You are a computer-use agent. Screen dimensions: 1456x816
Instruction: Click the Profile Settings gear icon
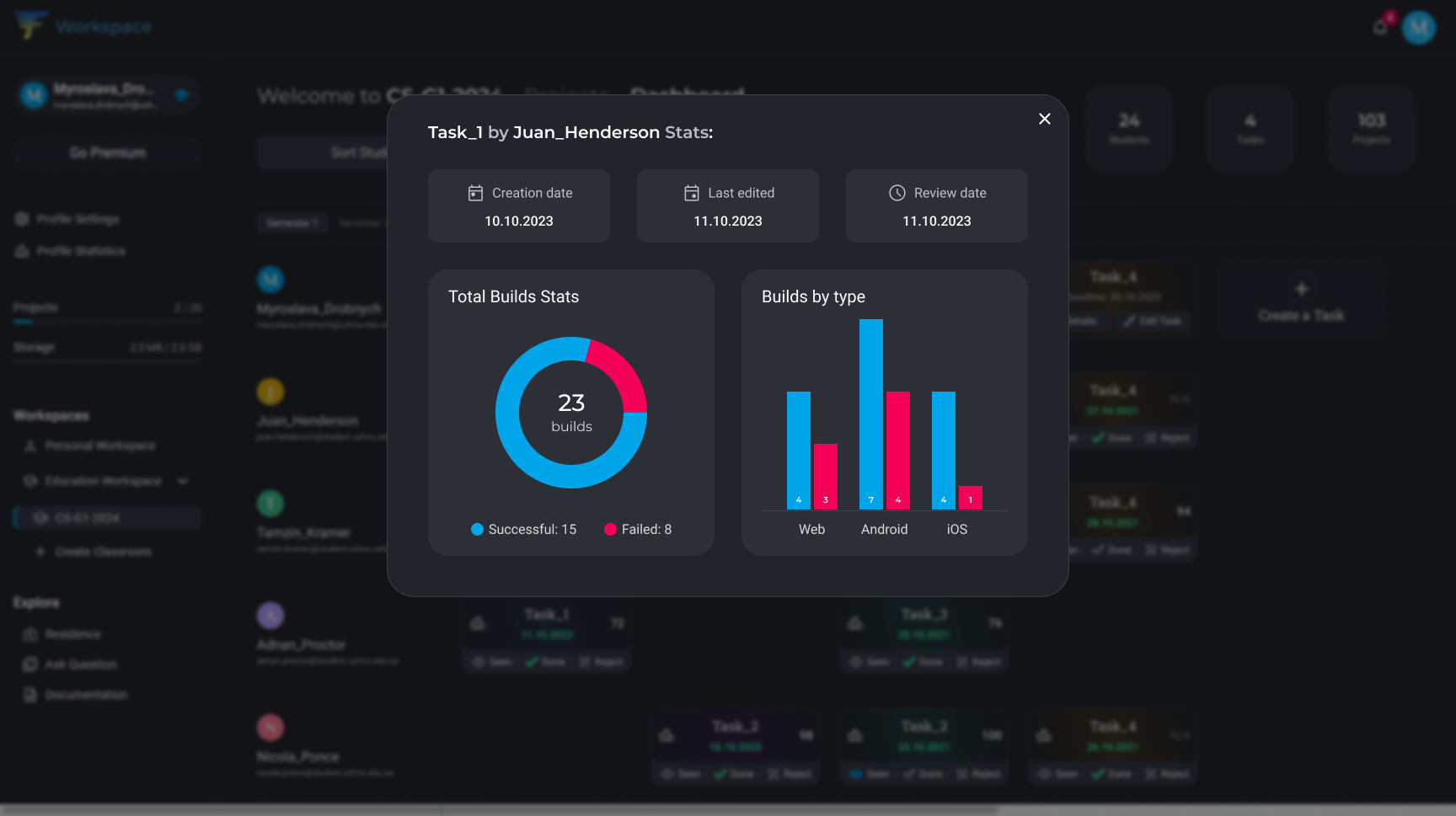point(22,219)
